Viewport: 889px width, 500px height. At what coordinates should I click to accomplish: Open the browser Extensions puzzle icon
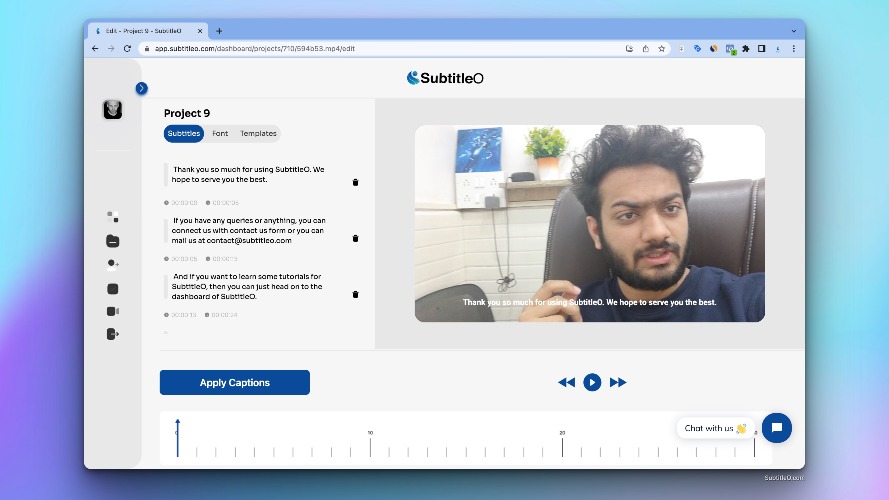coord(746,49)
